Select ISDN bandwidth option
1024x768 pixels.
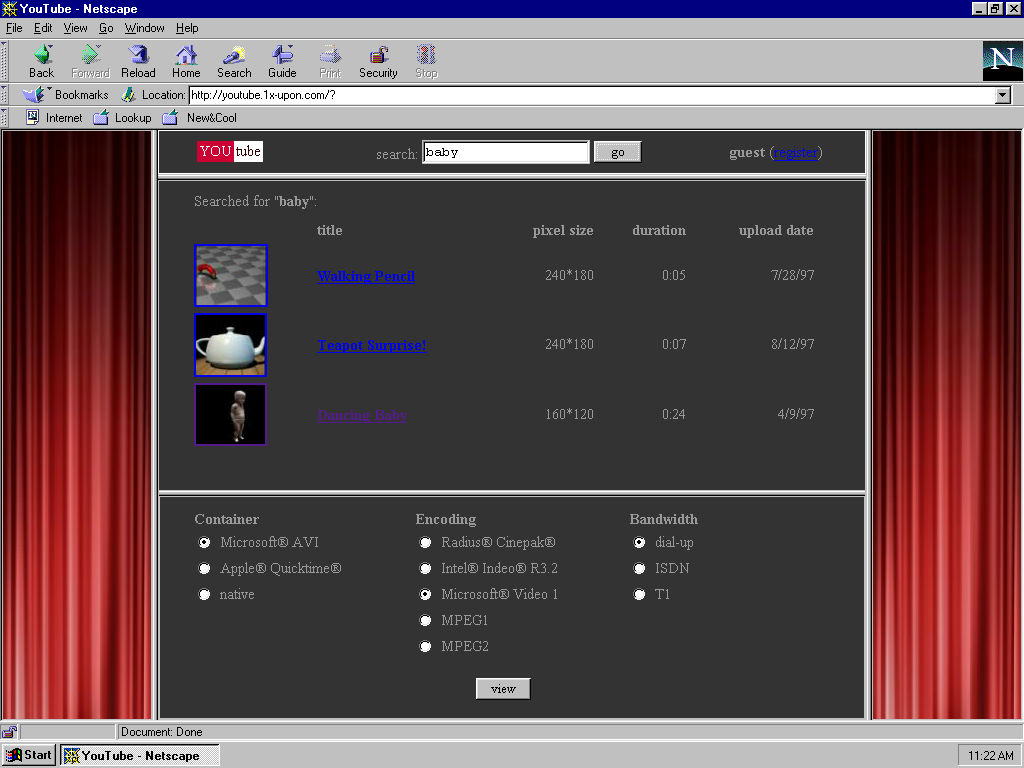click(x=640, y=569)
